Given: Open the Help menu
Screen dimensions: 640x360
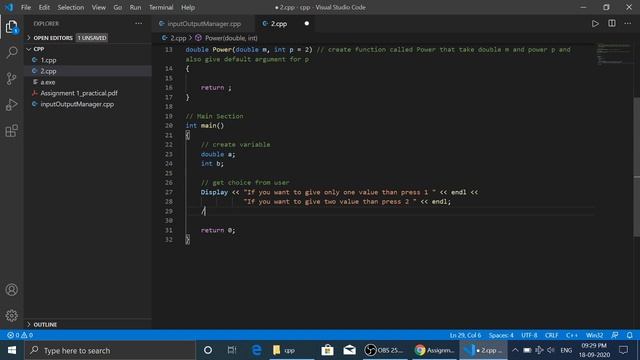Looking at the screenshot, I should click(x=188, y=7).
